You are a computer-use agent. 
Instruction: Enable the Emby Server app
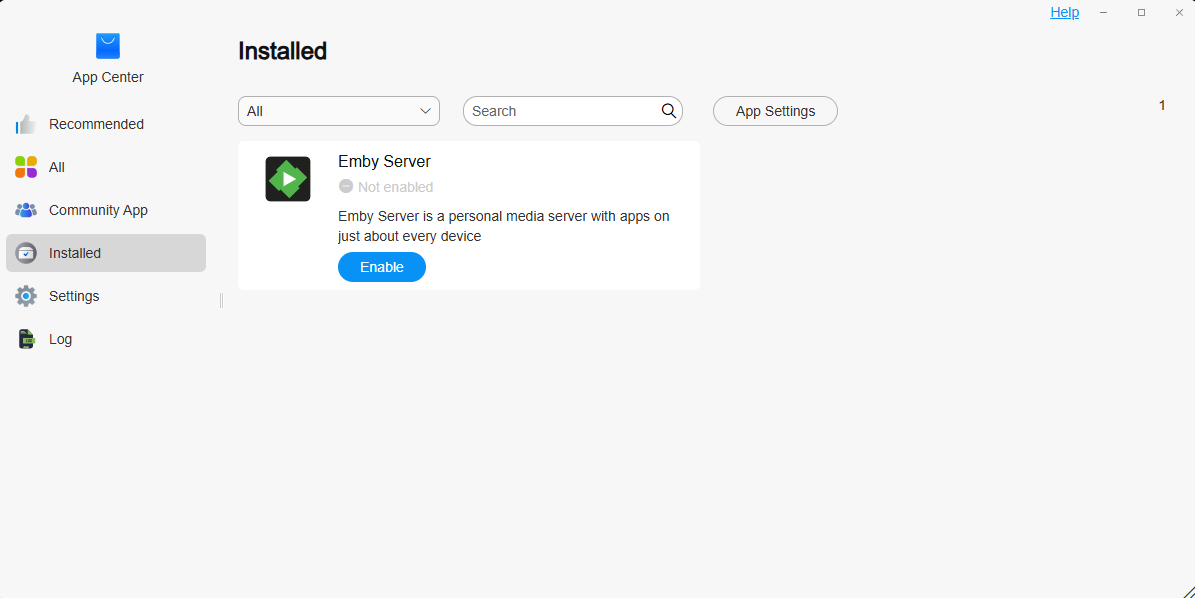[382, 267]
